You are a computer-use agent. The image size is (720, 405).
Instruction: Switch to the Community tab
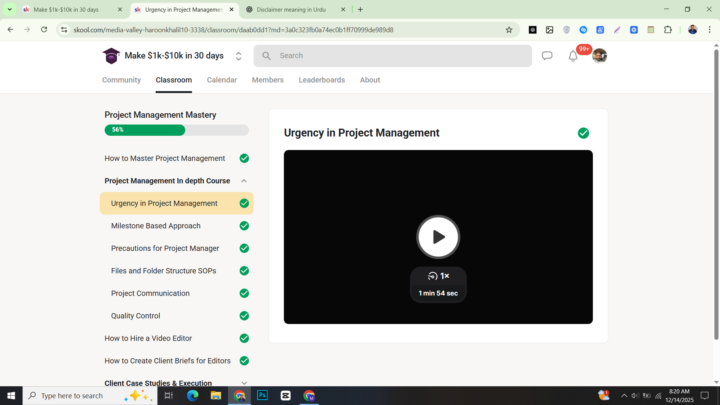[121, 80]
